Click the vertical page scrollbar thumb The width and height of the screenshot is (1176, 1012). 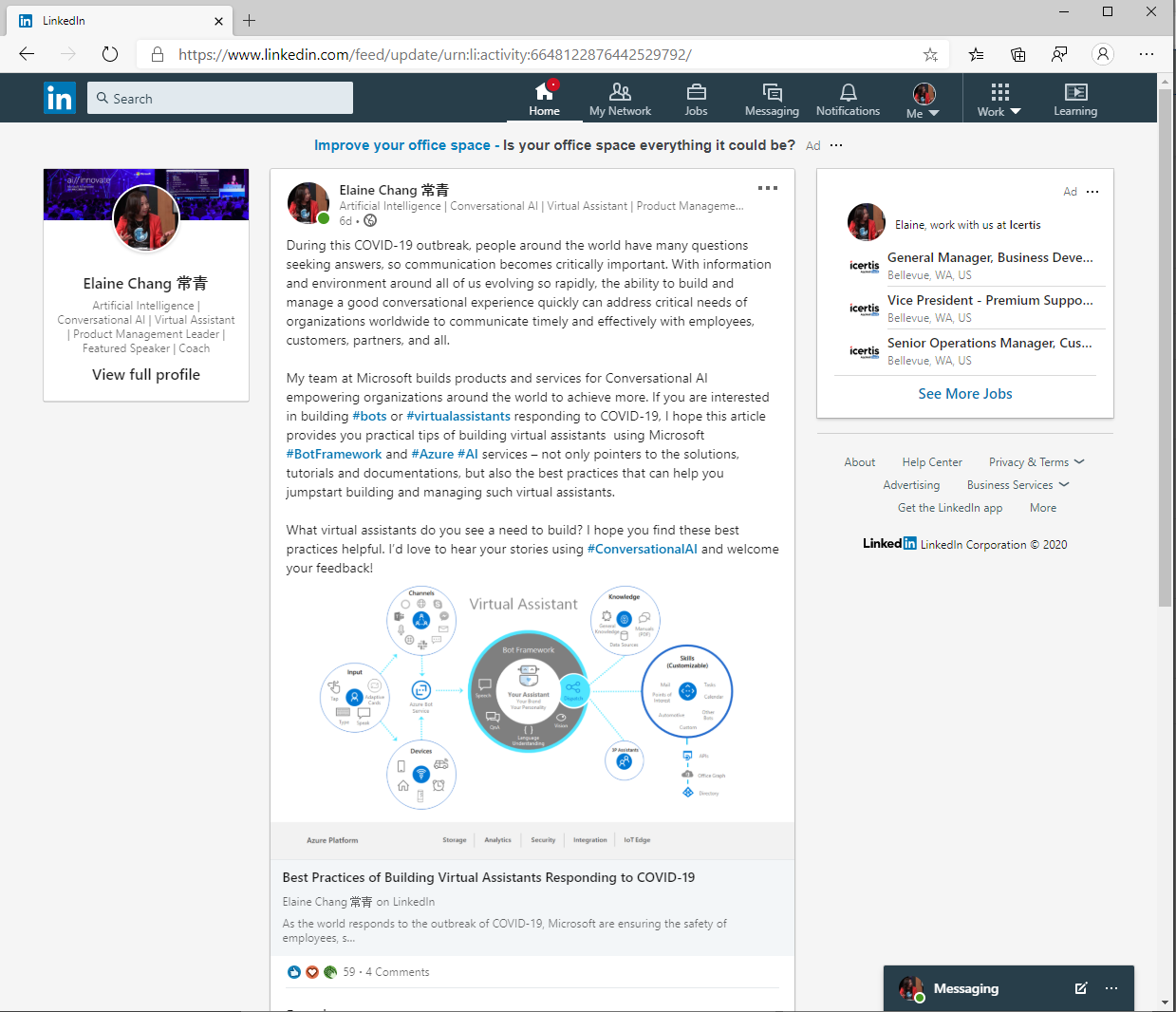click(x=1165, y=347)
